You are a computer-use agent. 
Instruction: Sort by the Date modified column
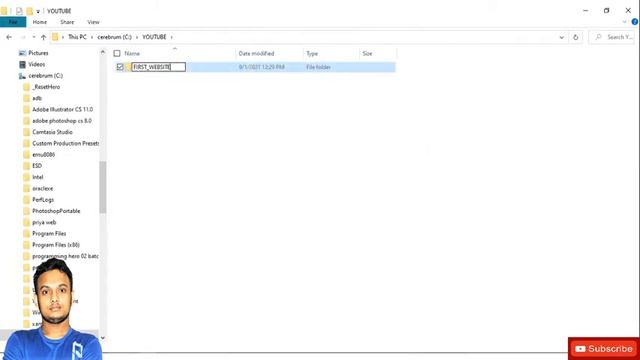click(x=256, y=53)
